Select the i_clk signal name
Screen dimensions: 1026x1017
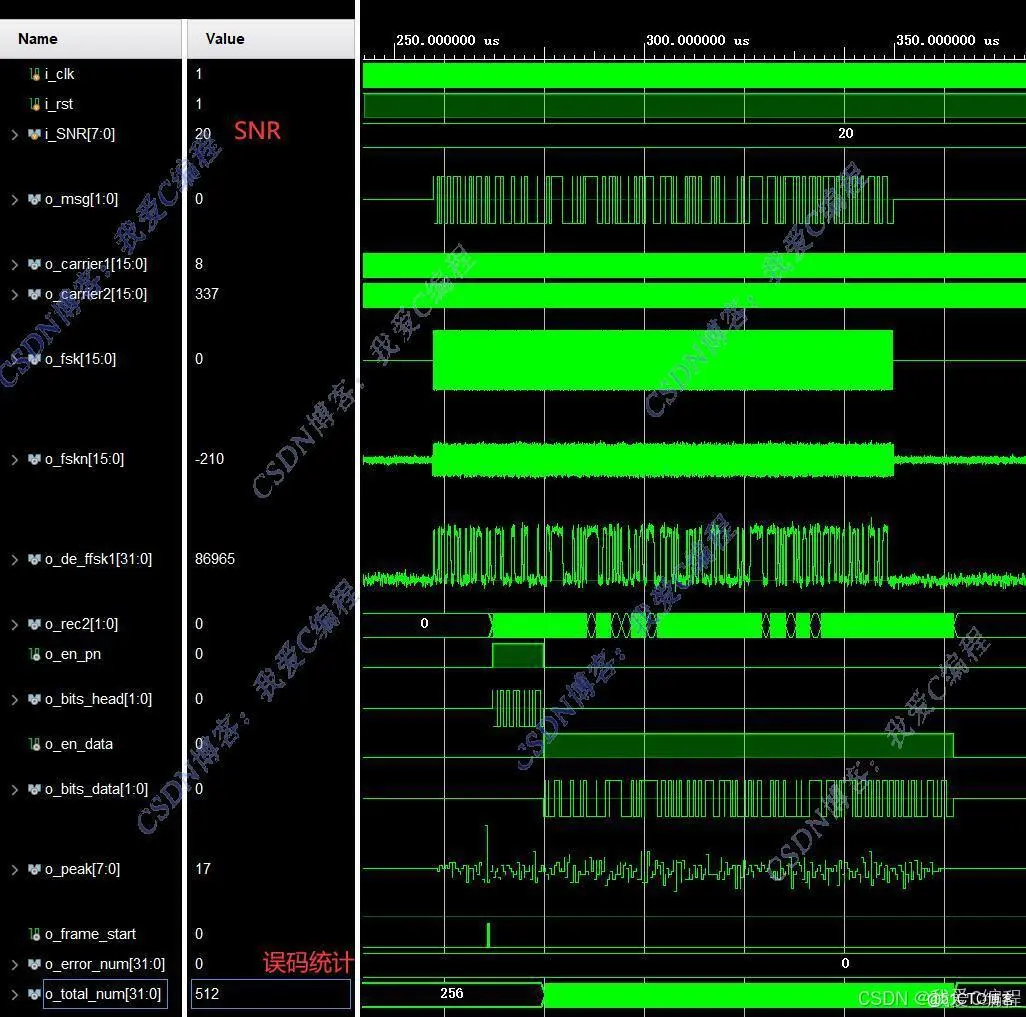60,74
